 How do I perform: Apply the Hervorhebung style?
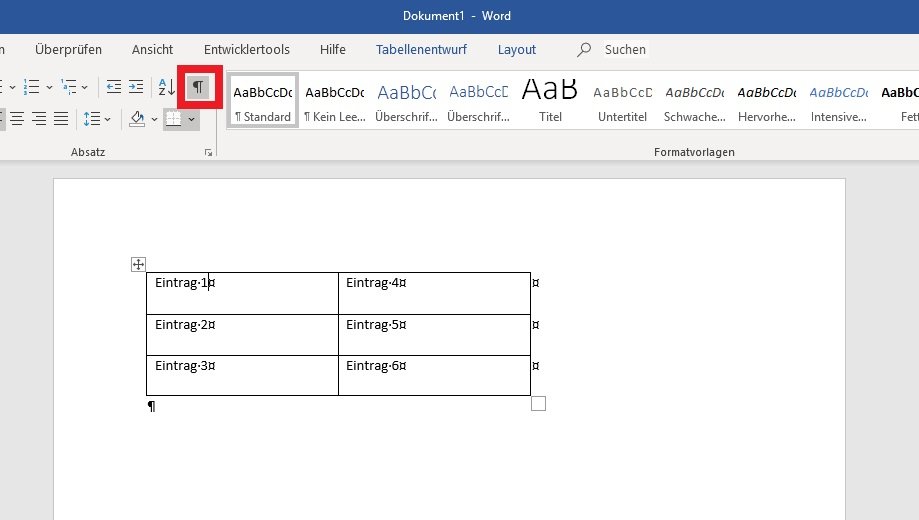pyautogui.click(x=767, y=100)
